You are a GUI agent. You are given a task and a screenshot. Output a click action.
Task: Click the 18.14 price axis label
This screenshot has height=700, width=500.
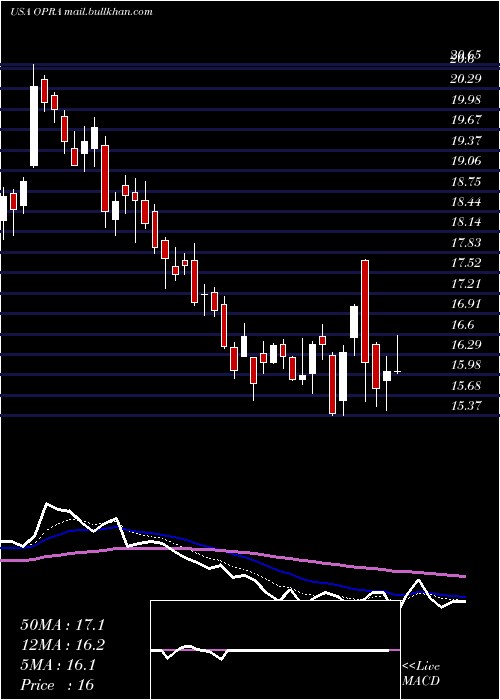[466, 222]
